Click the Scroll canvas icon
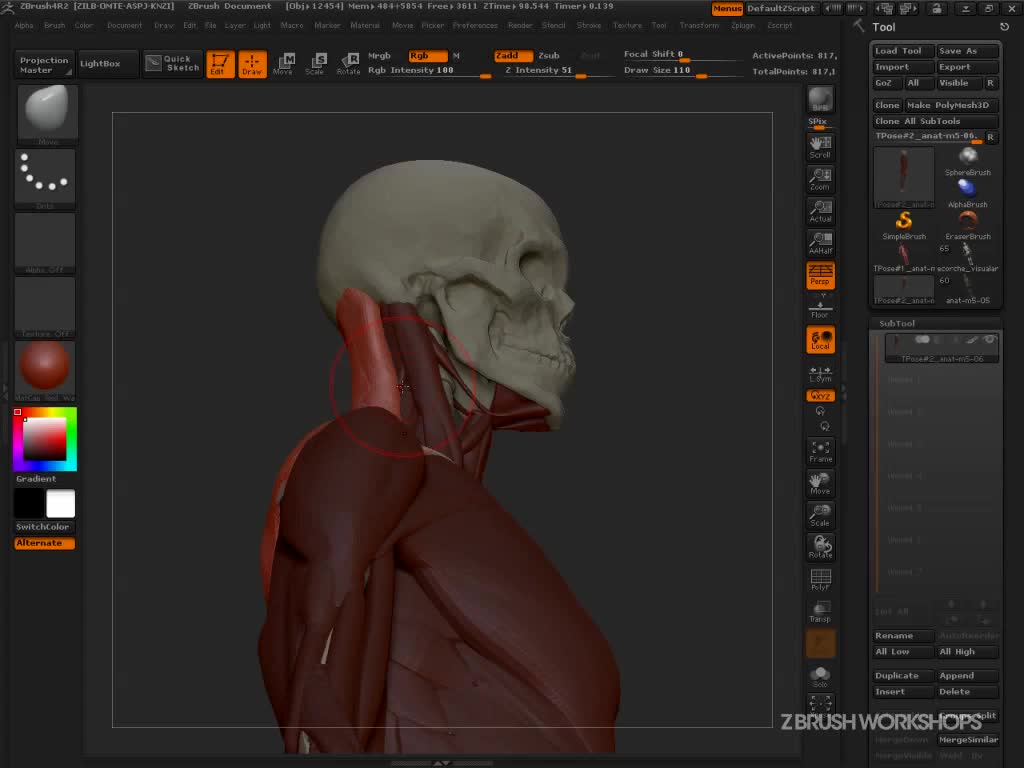This screenshot has width=1024, height=768. tap(820, 147)
